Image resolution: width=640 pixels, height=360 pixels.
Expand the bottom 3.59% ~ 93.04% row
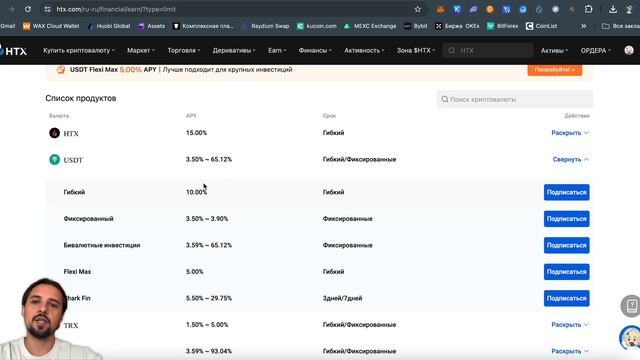570,351
